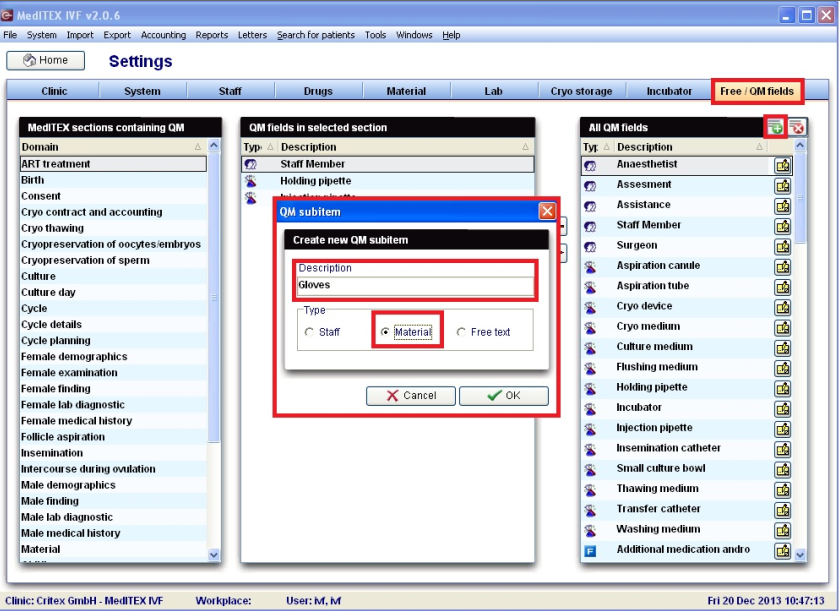Click the material type icon beside Cryo device

click(590, 307)
